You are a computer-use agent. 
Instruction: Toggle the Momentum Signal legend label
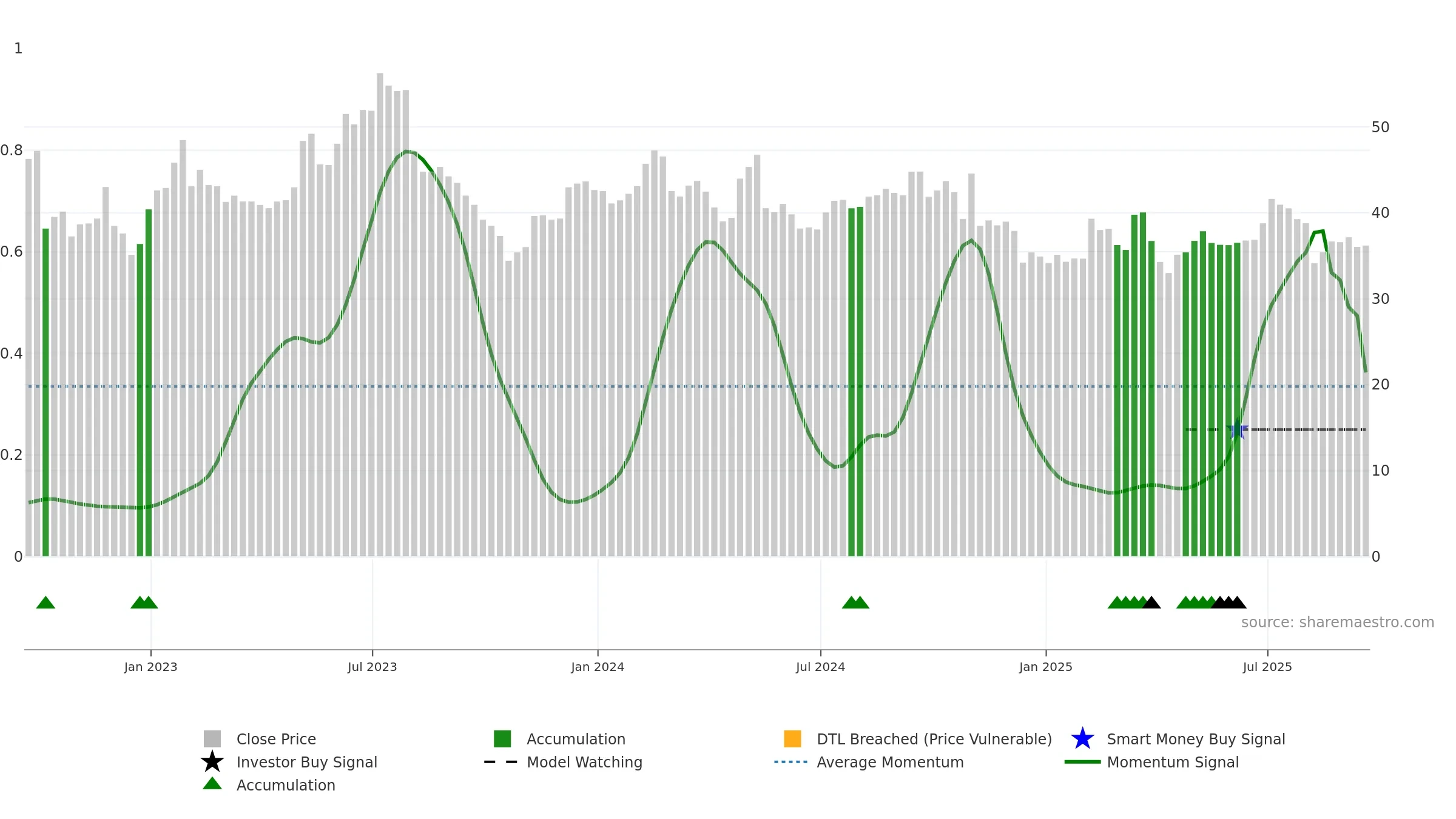click(1173, 762)
